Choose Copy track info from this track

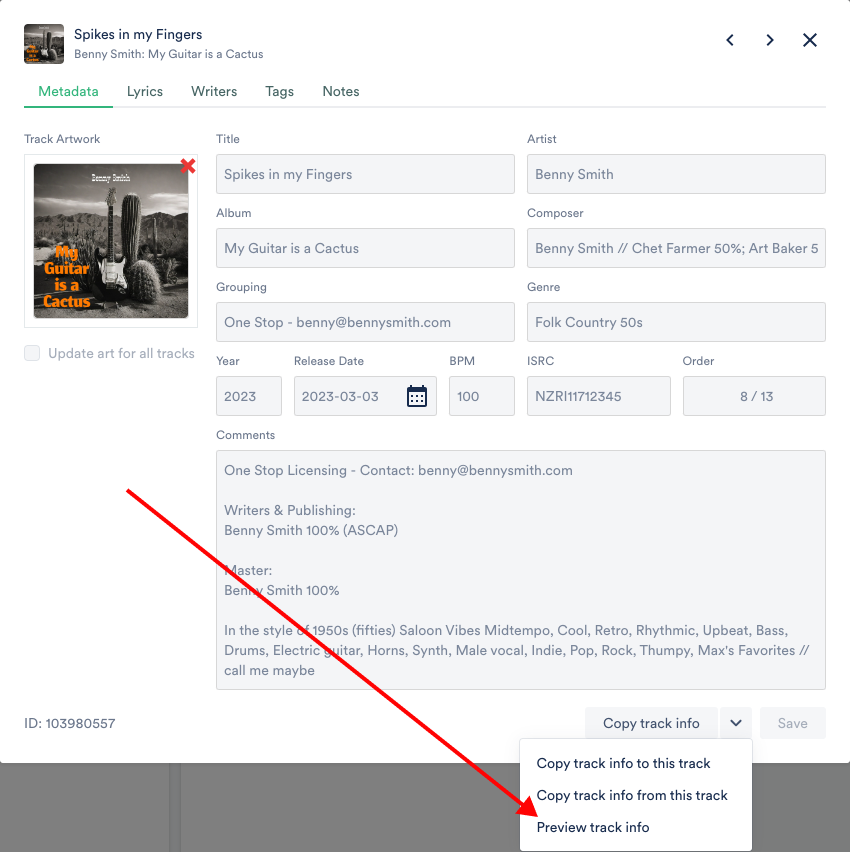[632, 795]
